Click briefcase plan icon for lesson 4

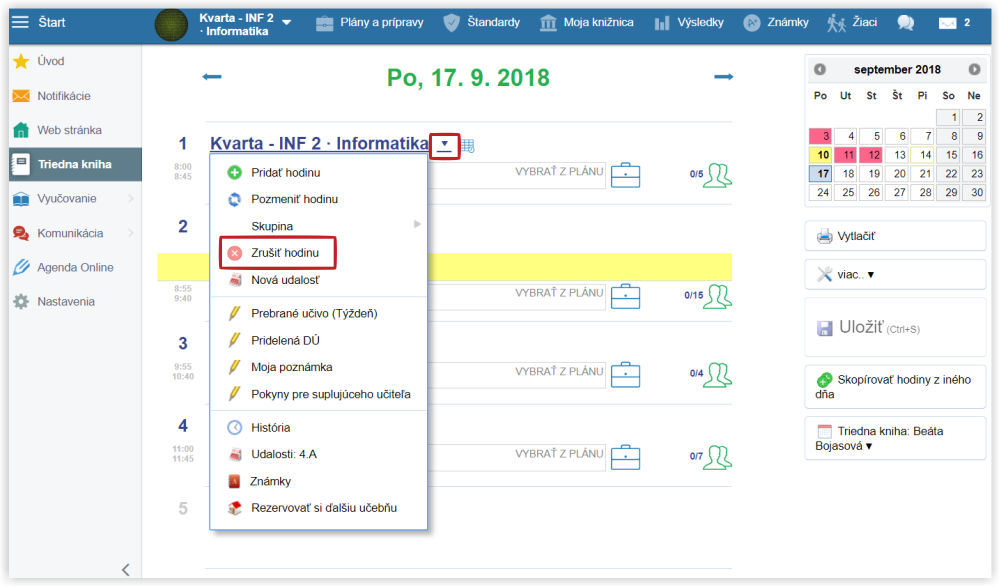[x=625, y=457]
